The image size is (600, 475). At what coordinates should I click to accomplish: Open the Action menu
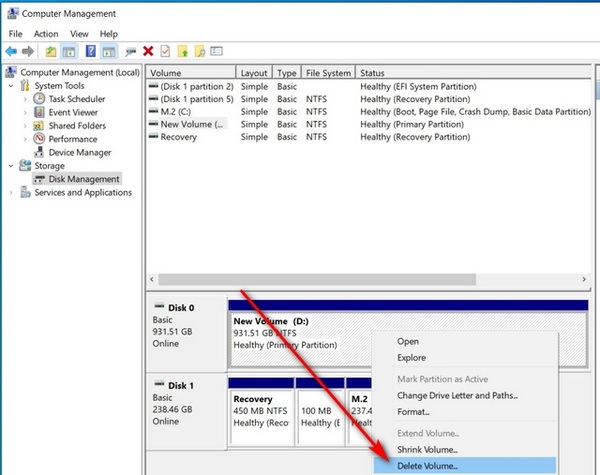tap(46, 34)
